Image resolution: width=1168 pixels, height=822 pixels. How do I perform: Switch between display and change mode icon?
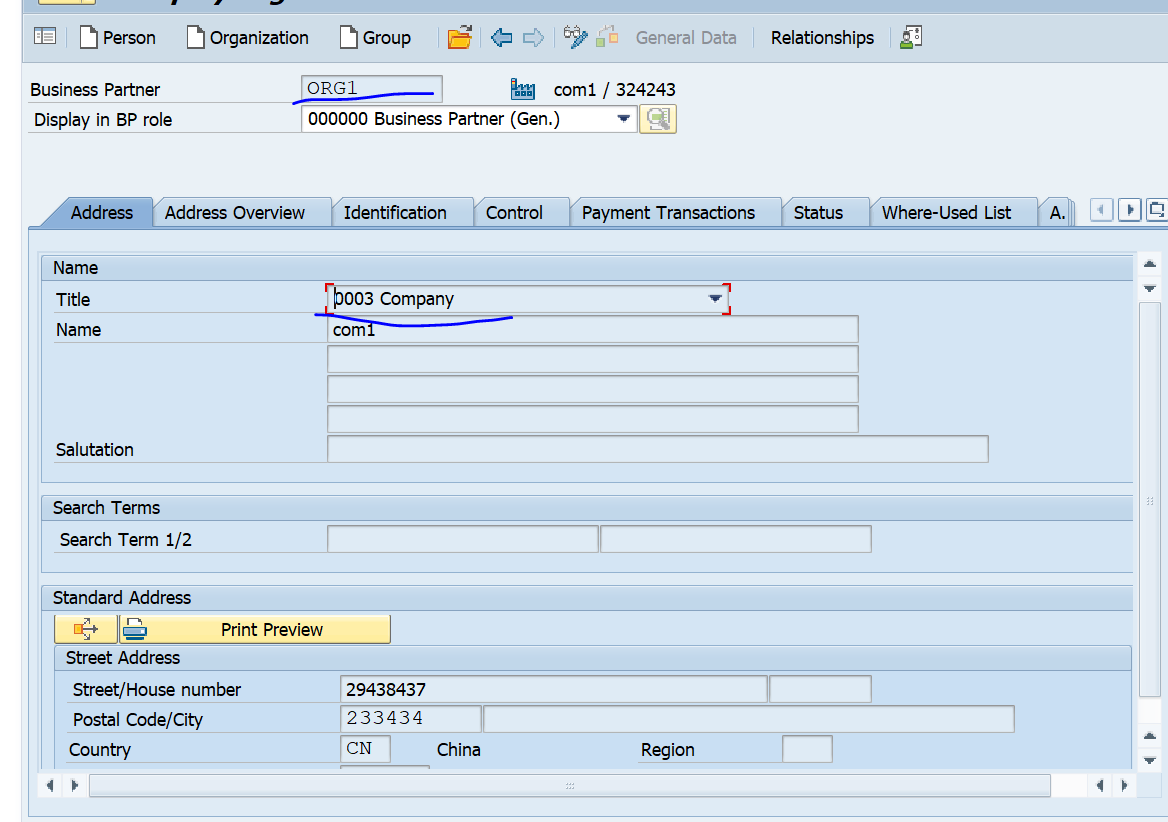[x=575, y=37]
